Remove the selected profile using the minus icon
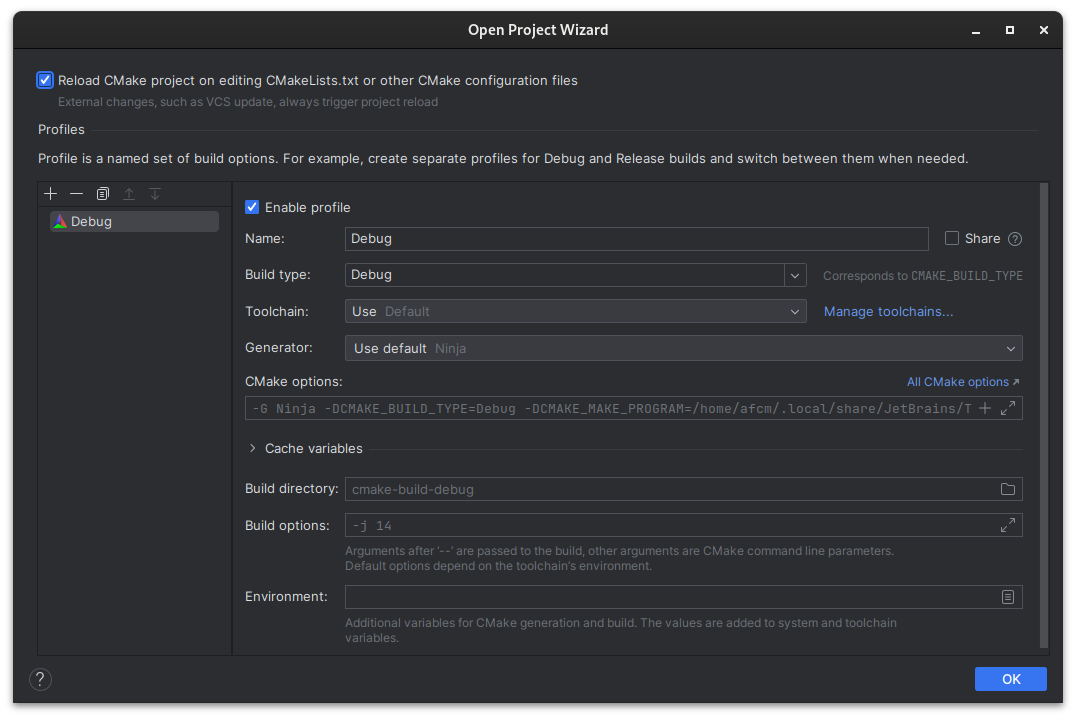This screenshot has width=1076, height=719. (76, 193)
